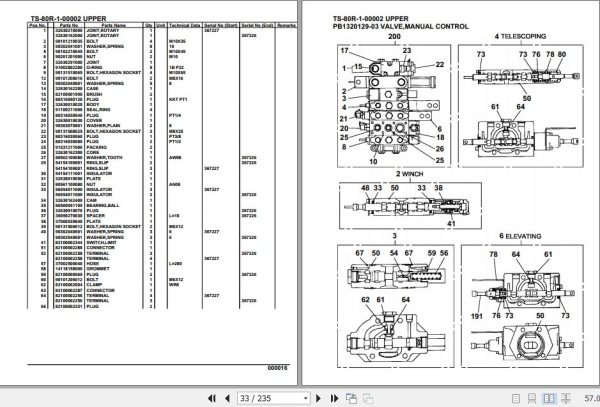
Task: Click the 'Technical Data' column header
Action: [184, 25]
